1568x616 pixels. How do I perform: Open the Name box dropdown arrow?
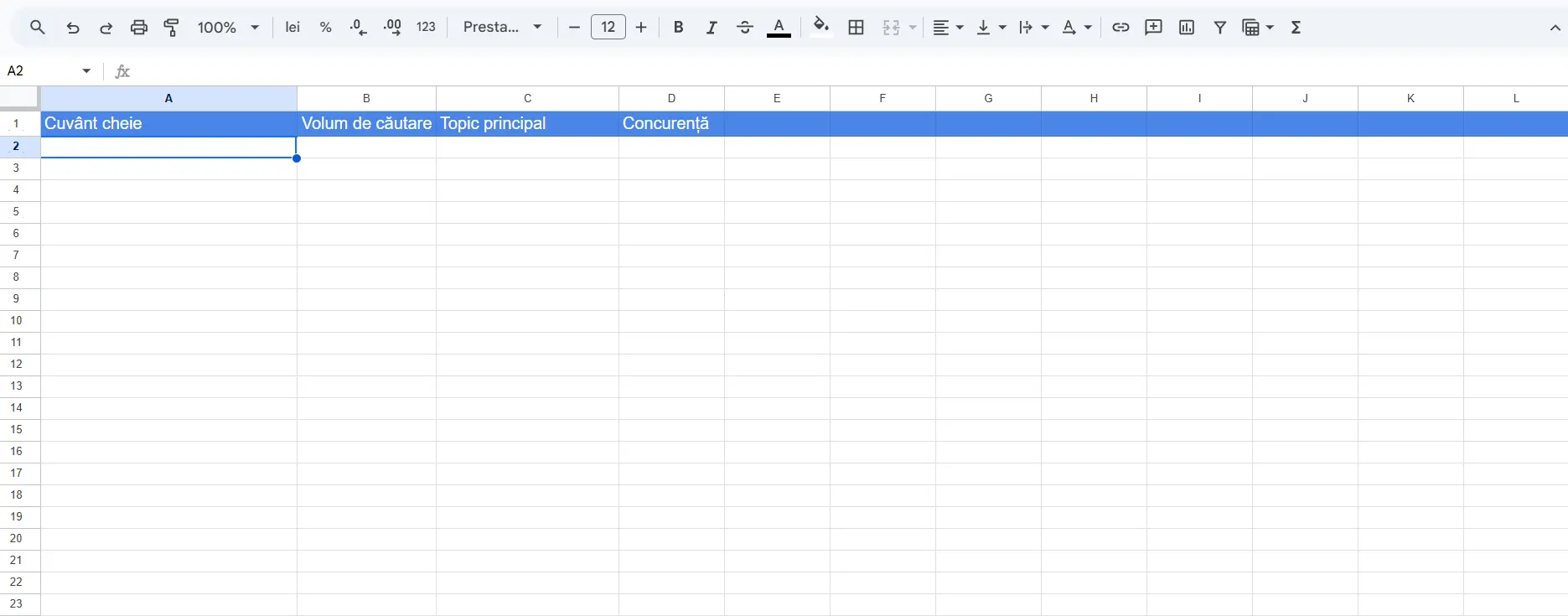tap(86, 71)
